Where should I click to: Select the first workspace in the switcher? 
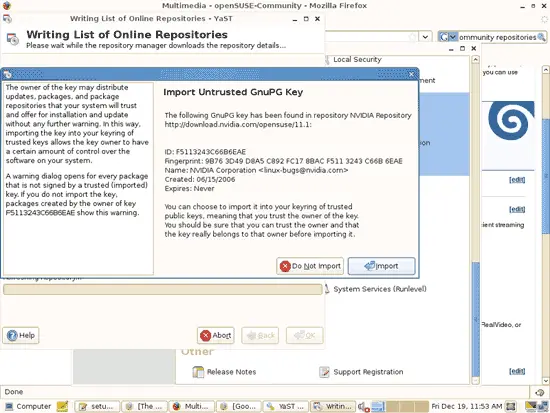click(x=393, y=407)
